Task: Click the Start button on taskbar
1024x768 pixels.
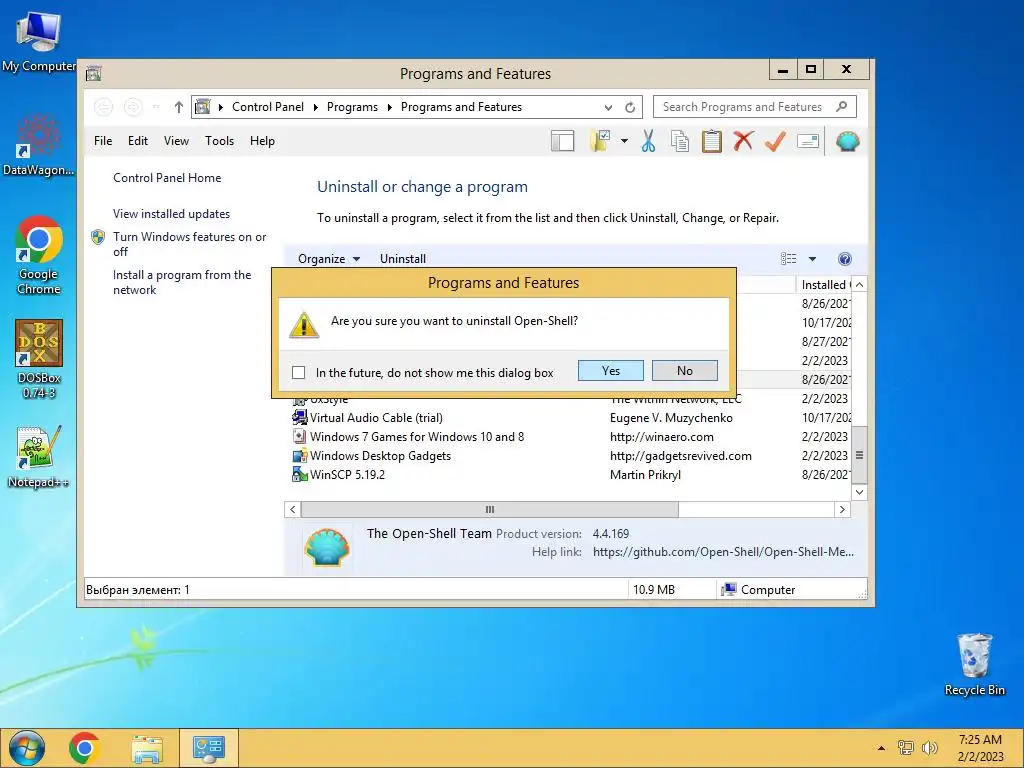Action: 26,748
